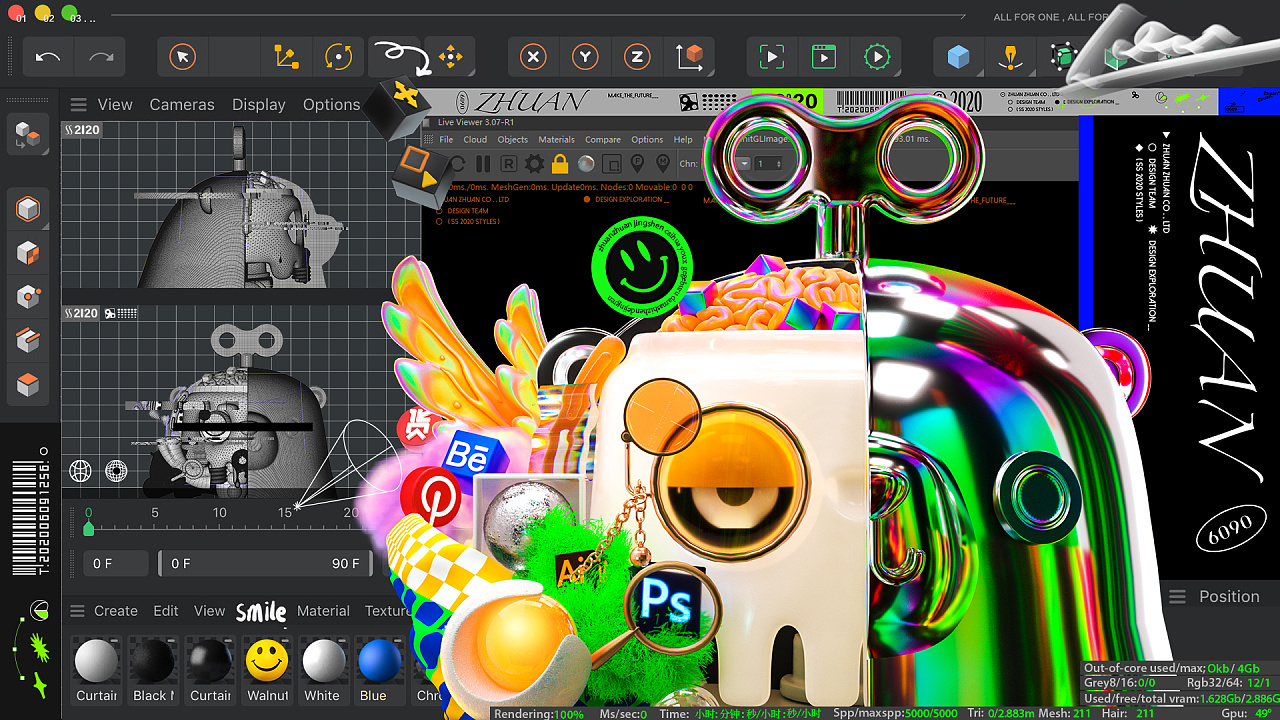Open Render Settings gear-clapper icon
Image resolution: width=1280 pixels, height=720 pixels.
tap(877, 57)
